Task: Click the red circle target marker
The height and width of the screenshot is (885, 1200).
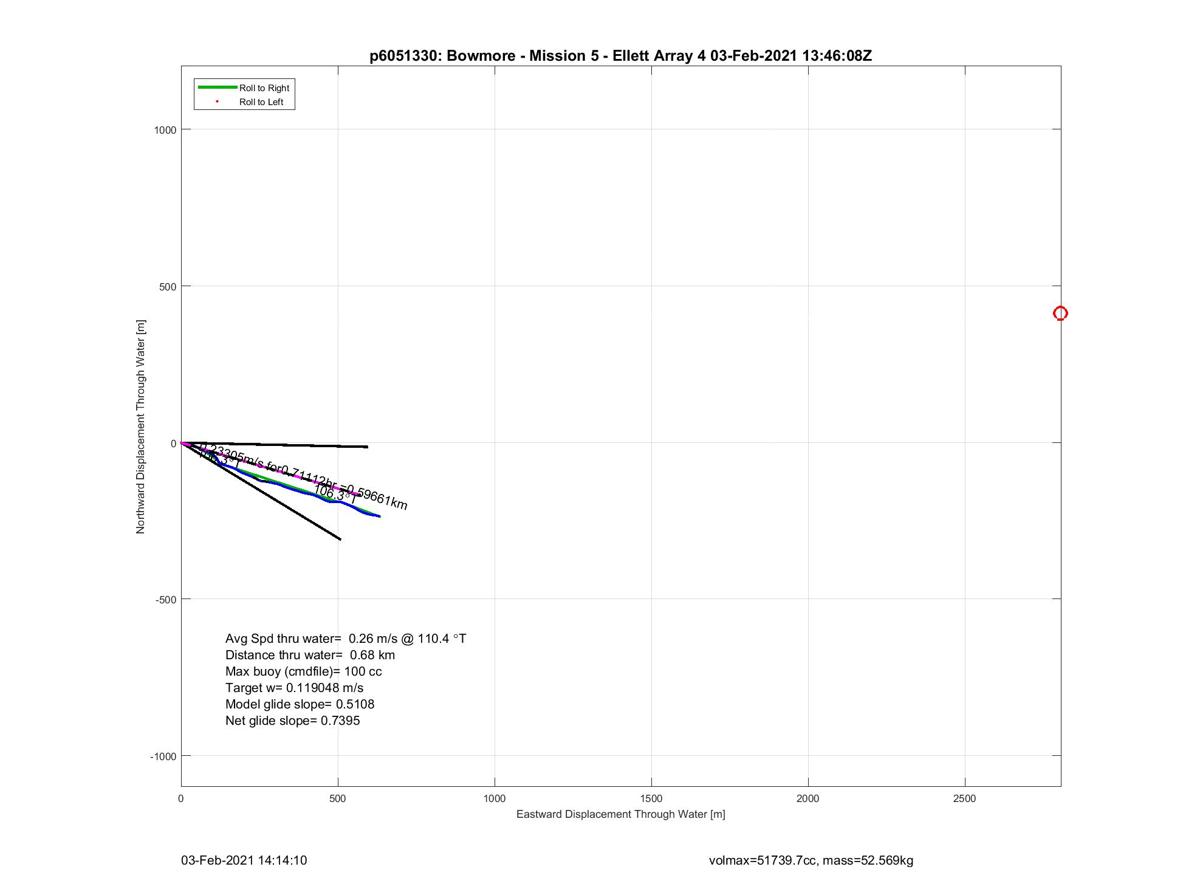Action: [1060, 313]
